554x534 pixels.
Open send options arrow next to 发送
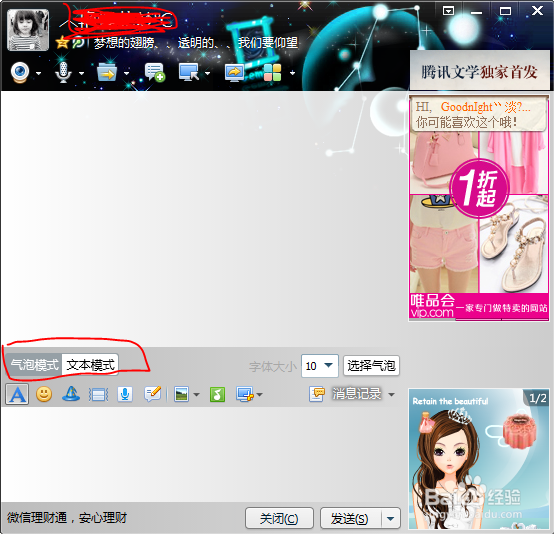390,518
